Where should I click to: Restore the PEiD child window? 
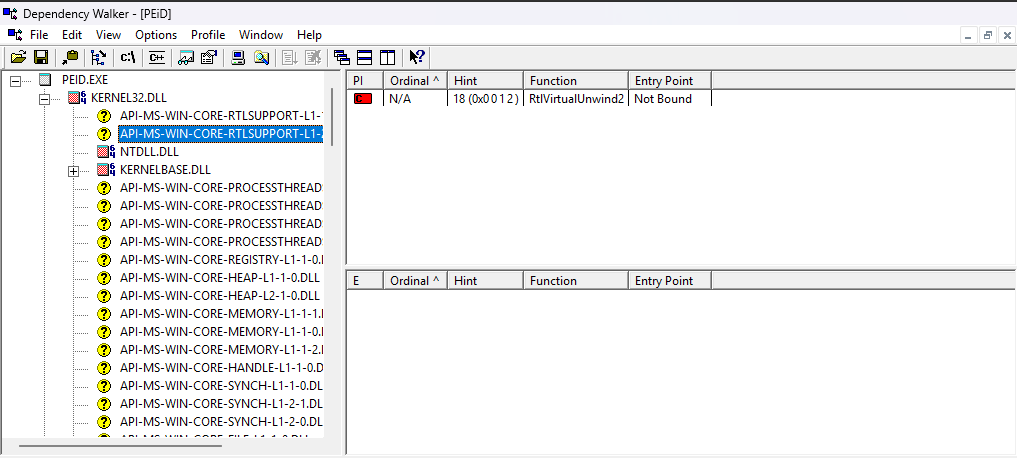(x=988, y=36)
